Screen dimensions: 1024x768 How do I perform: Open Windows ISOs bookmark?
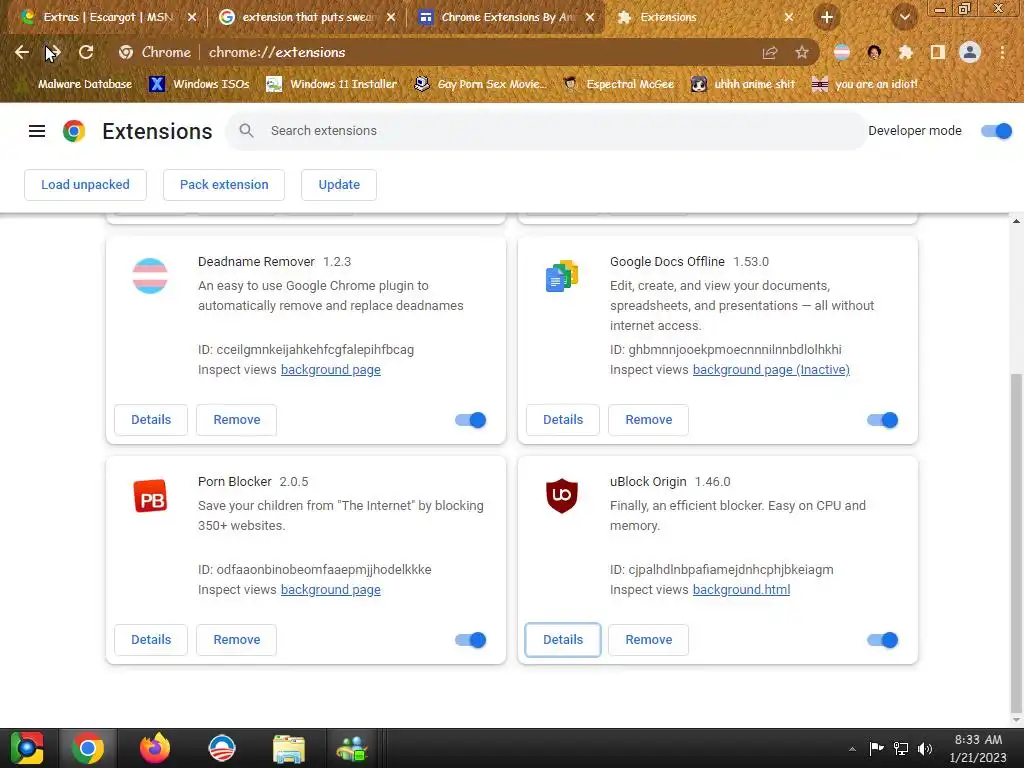199,84
